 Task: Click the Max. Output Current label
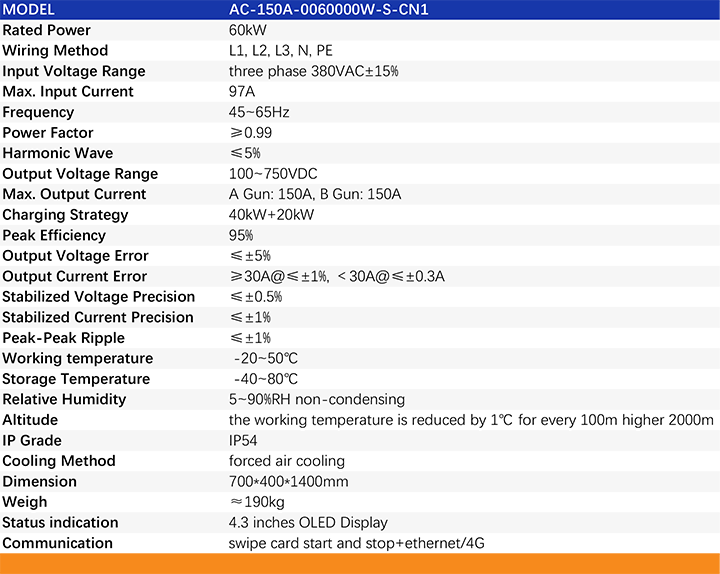click(x=74, y=194)
